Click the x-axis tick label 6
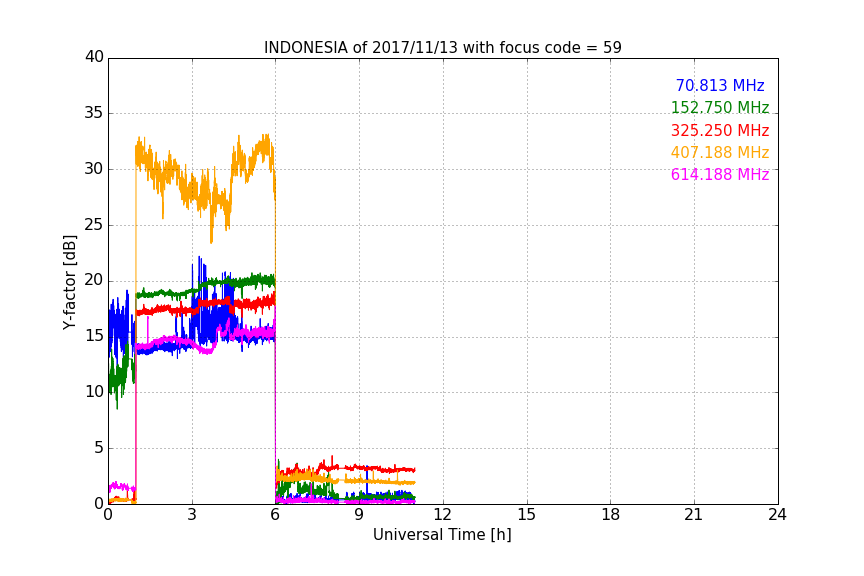The width and height of the screenshot is (864, 576). point(276,515)
